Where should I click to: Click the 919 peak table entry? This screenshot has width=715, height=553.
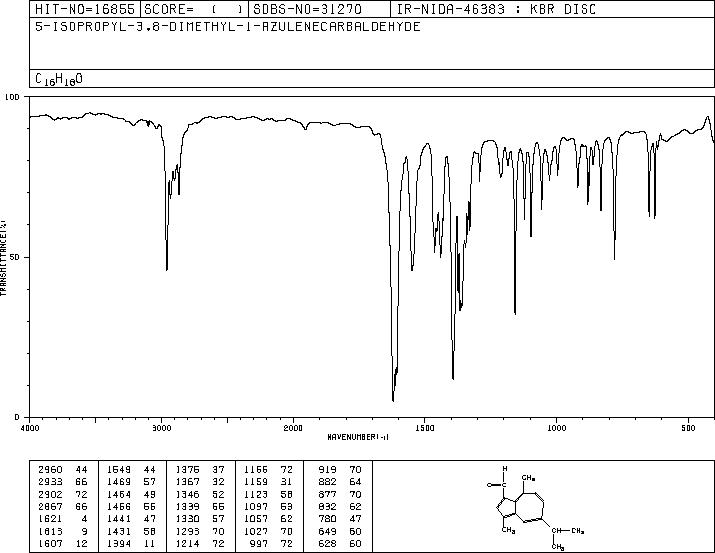coord(340,470)
